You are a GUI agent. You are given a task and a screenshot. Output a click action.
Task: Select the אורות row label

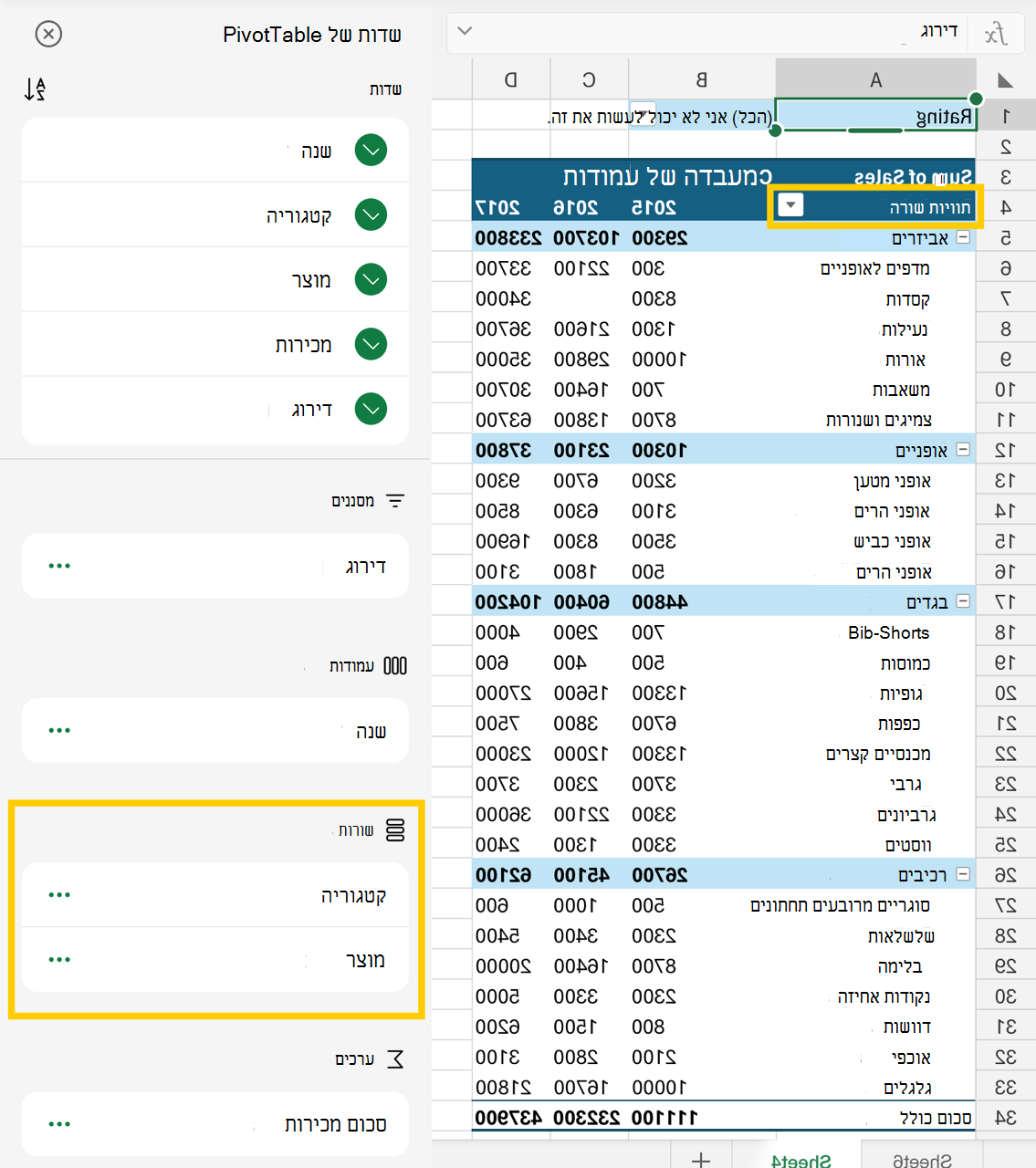[905, 360]
